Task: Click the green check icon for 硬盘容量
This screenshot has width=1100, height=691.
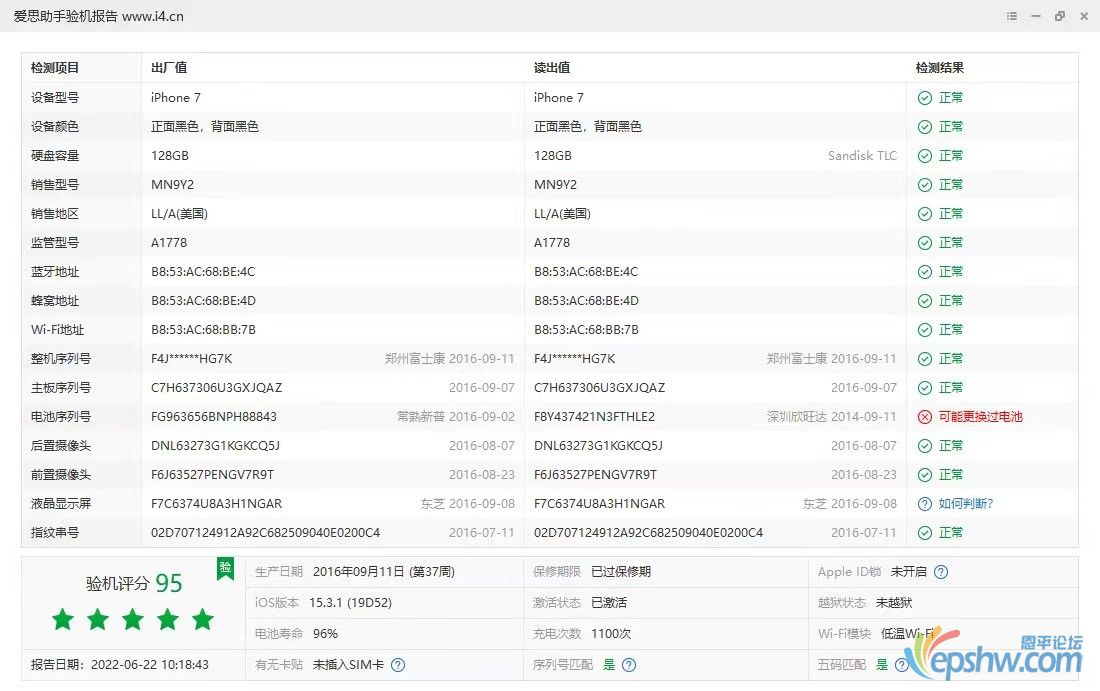Action: [925, 156]
